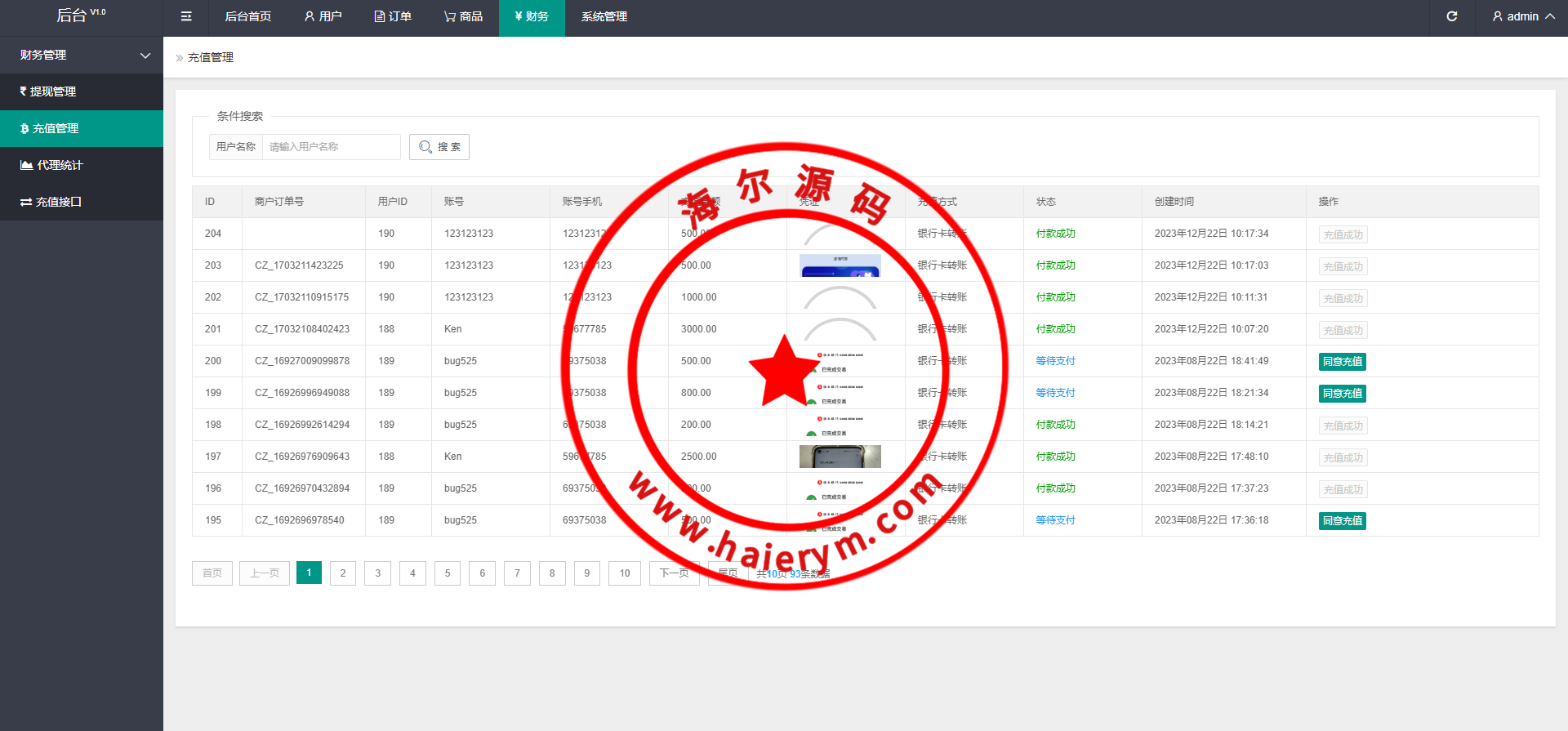Viewport: 1568px width, 731px height.
Task: Click order number CZ_16927009099878
Action: point(302,361)
